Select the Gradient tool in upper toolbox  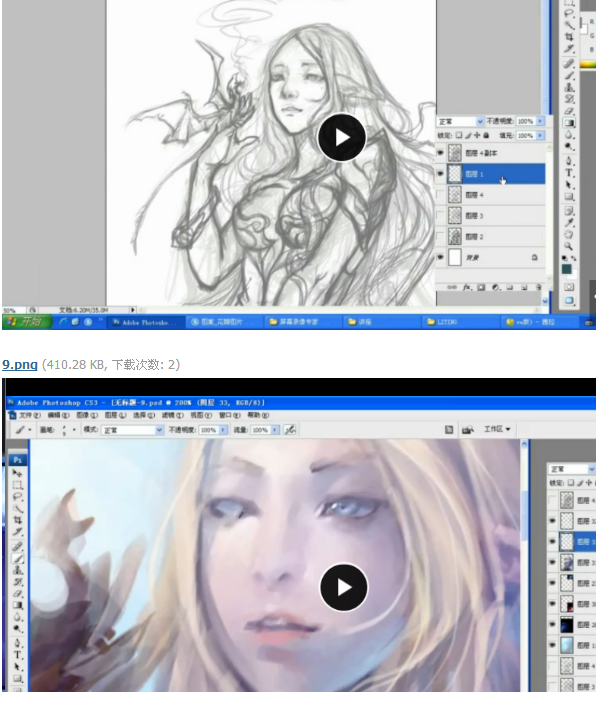(569, 123)
